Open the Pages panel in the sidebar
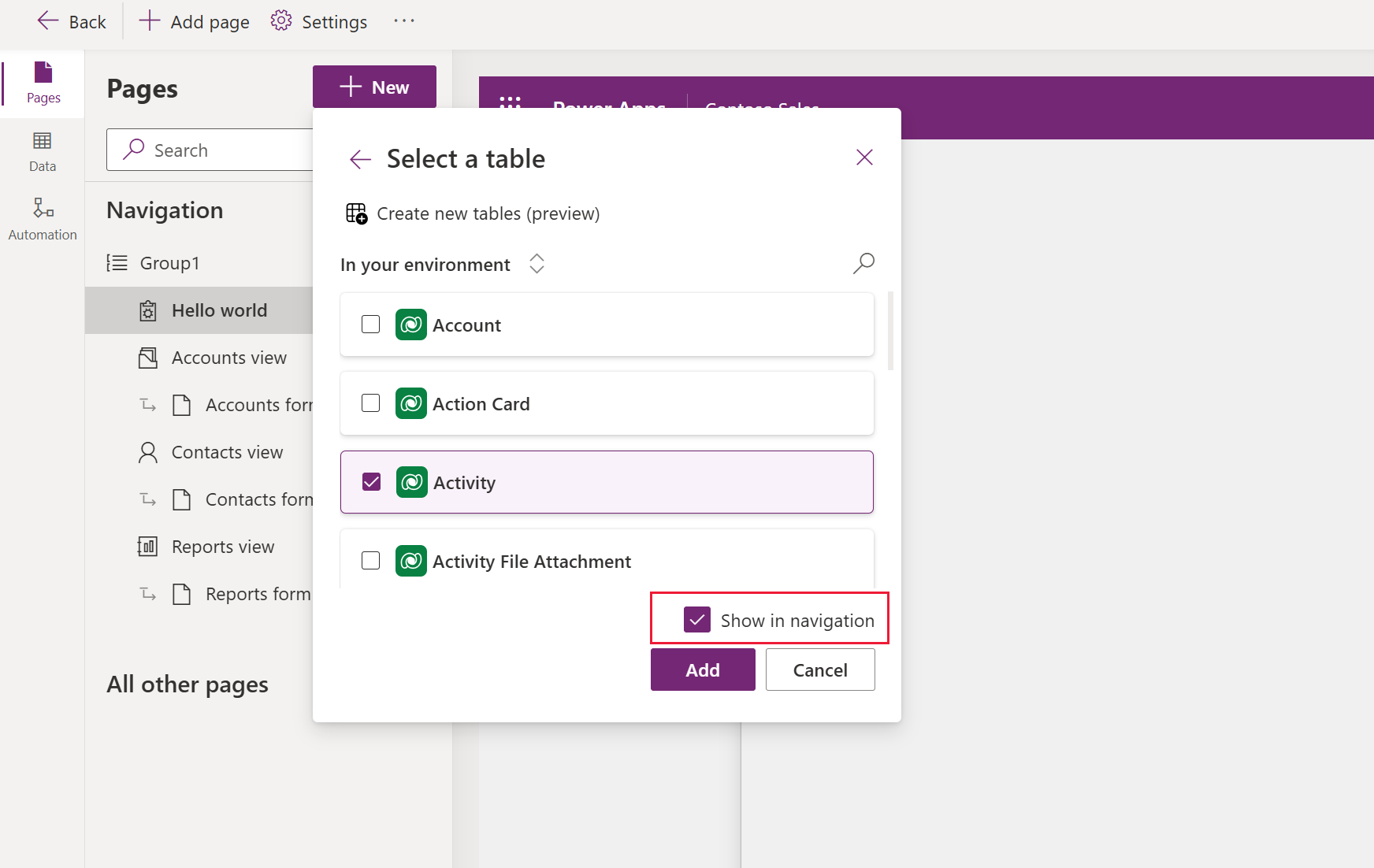The width and height of the screenshot is (1374, 868). point(43,83)
